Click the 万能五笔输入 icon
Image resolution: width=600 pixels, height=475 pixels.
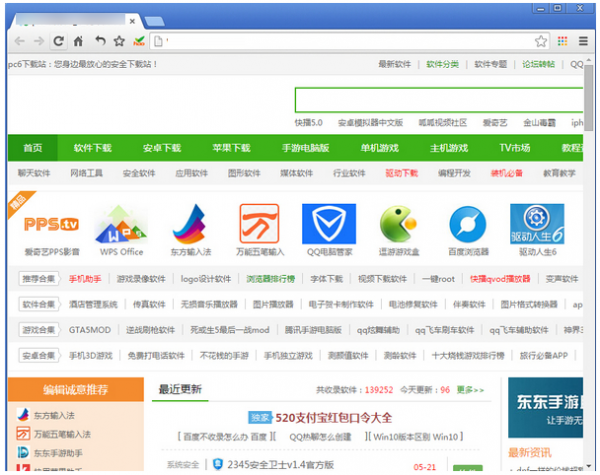259,224
